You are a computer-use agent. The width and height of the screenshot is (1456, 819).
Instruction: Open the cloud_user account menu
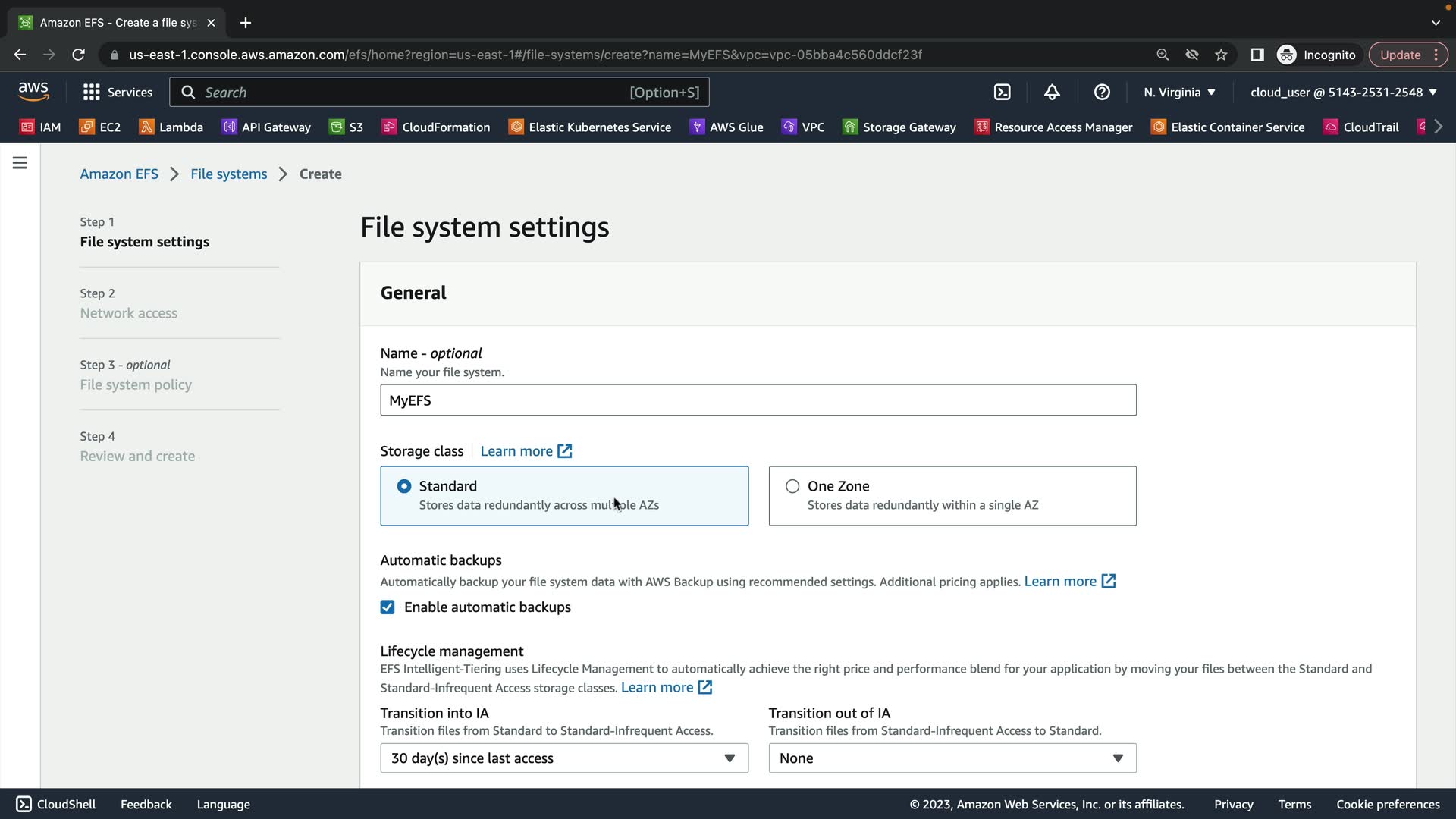(x=1343, y=93)
